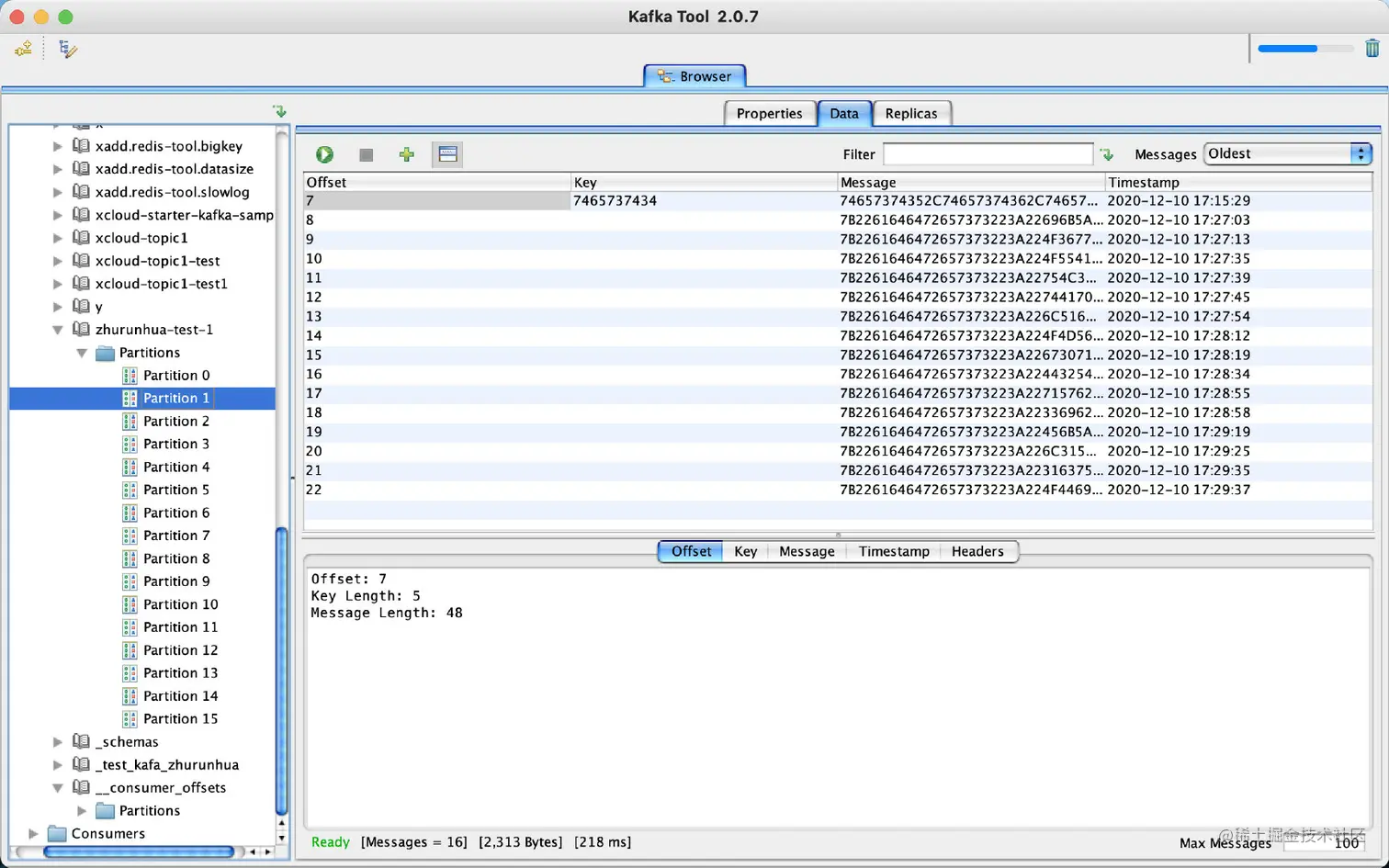Open the Messages Oldest dropdown
The image size is (1389, 868).
1288,153
